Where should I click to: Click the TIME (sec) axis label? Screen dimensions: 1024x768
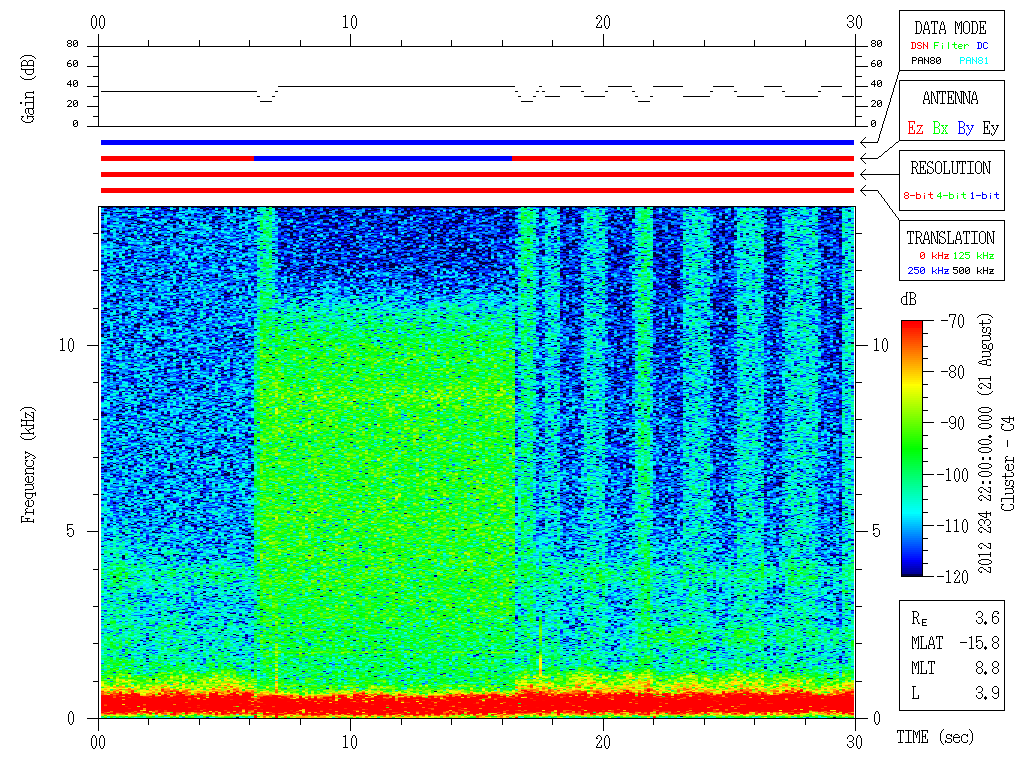(x=935, y=737)
